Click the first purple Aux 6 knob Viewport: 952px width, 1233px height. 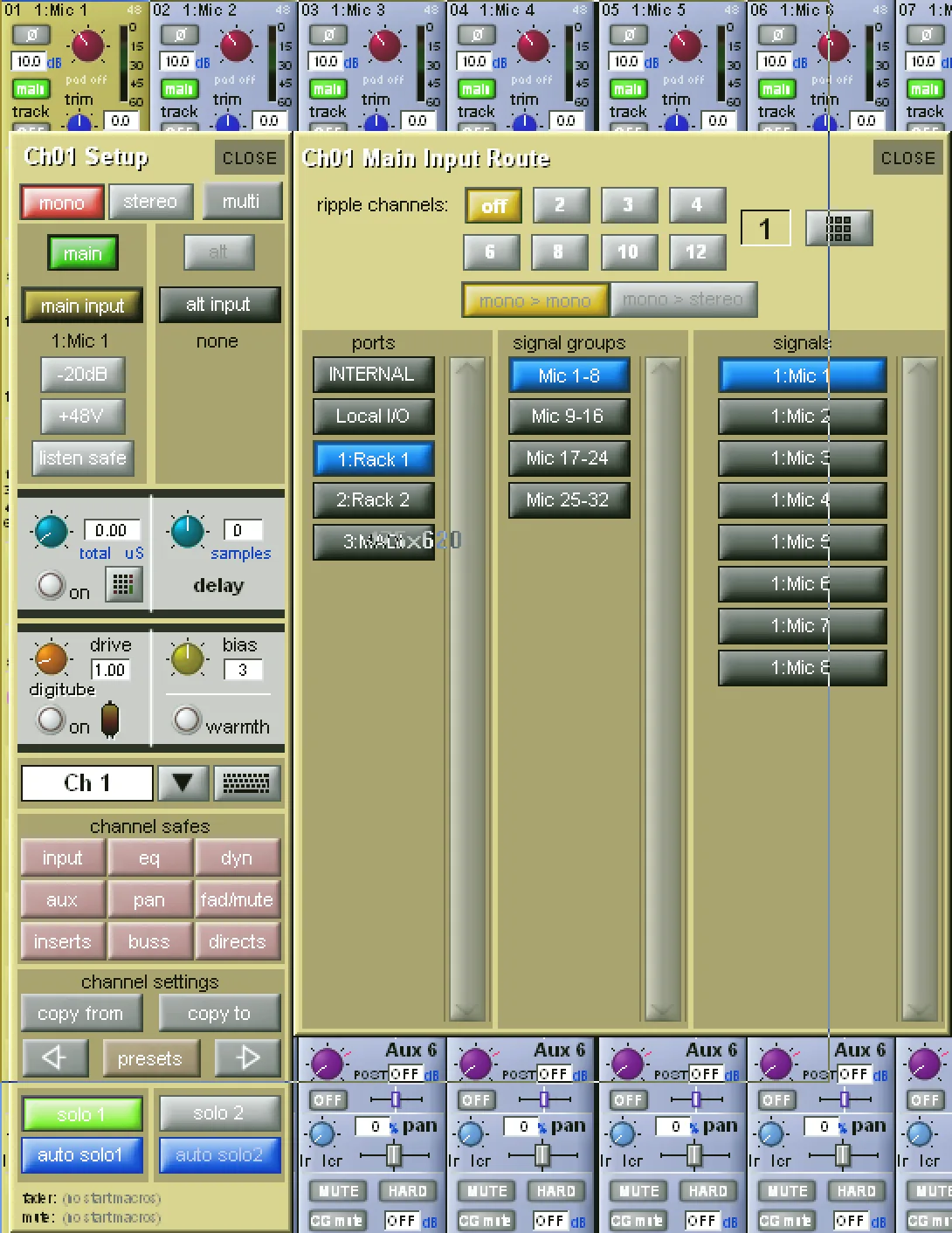pyautogui.click(x=327, y=1064)
